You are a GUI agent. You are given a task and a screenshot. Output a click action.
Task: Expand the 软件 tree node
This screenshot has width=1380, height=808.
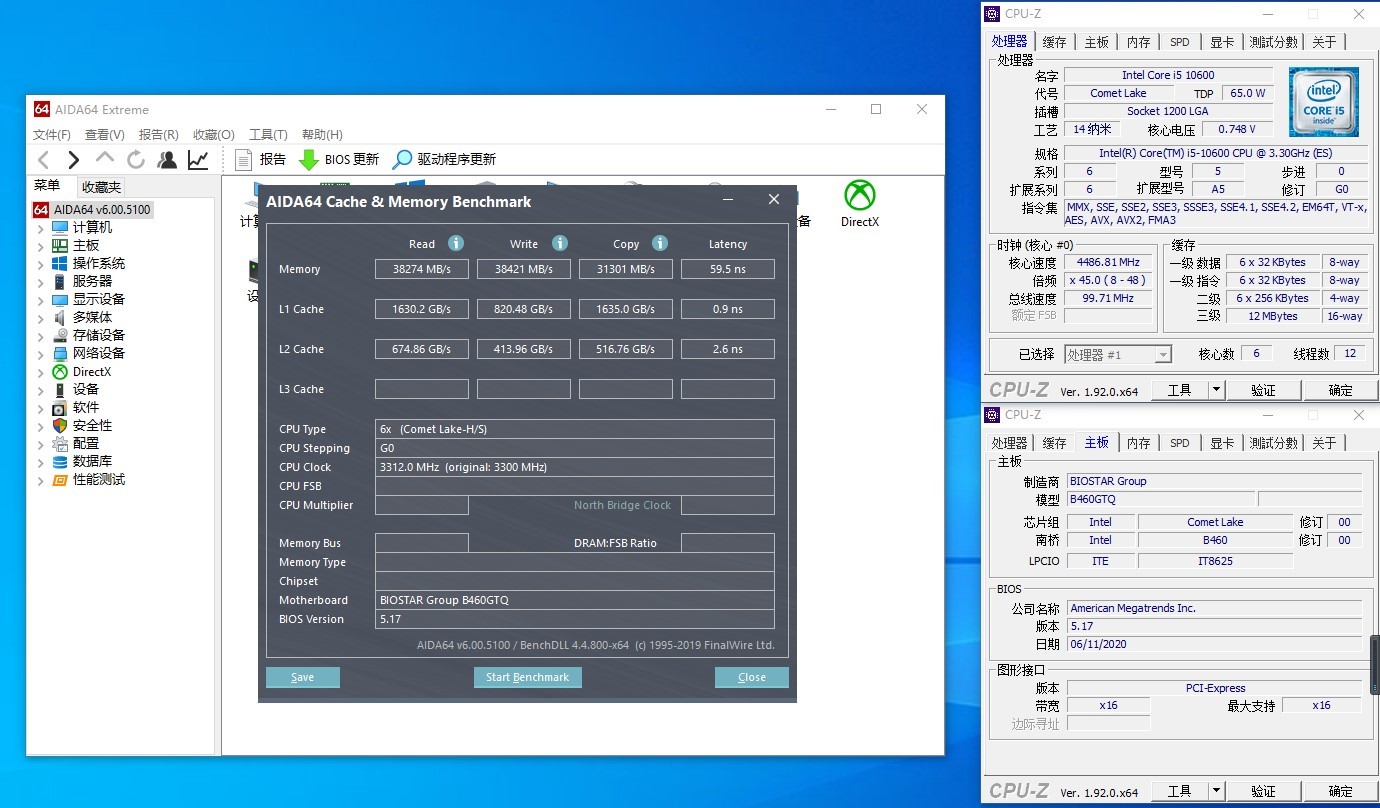click(x=41, y=408)
